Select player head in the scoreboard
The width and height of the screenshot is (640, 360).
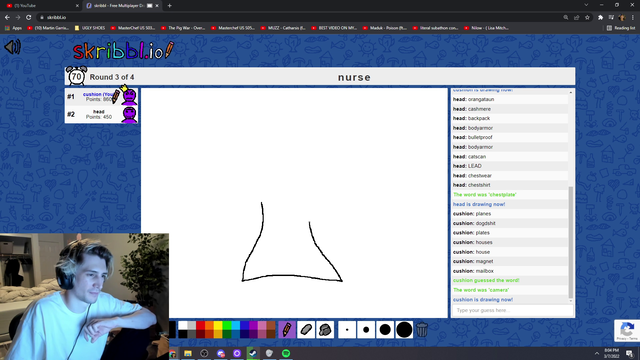click(x=101, y=114)
